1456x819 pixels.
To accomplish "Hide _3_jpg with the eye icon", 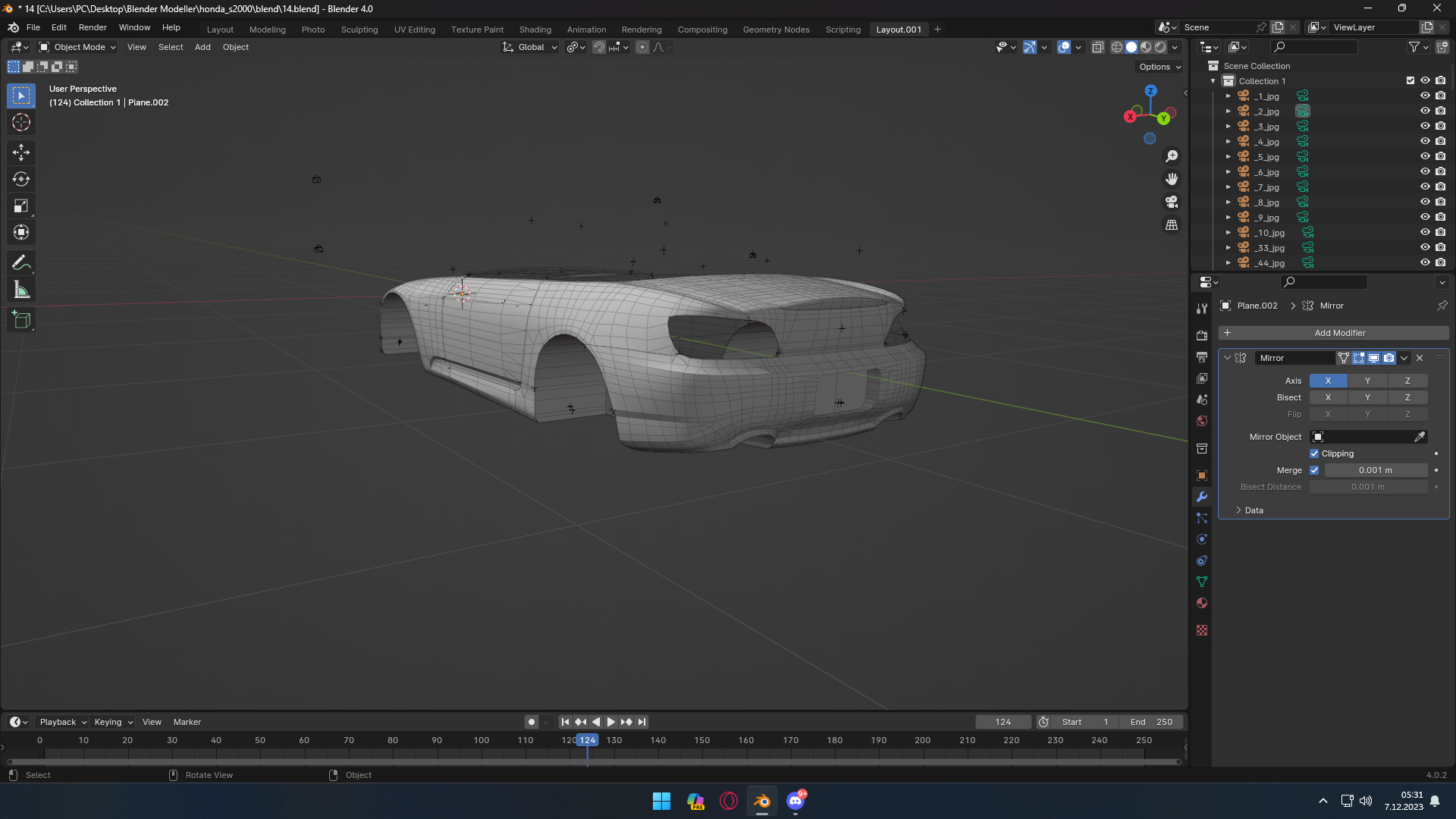I will tap(1425, 127).
